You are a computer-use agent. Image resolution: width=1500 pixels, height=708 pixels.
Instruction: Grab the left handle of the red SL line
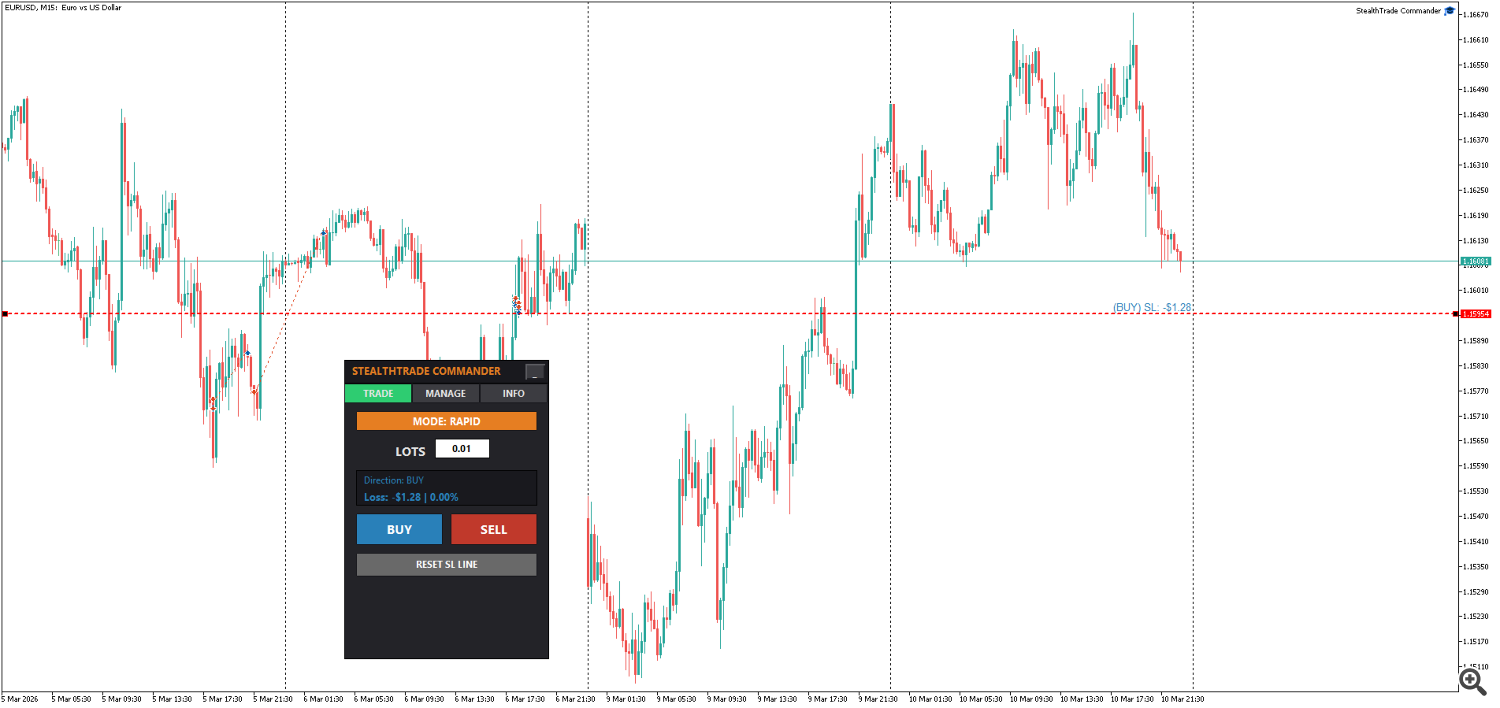[5, 314]
